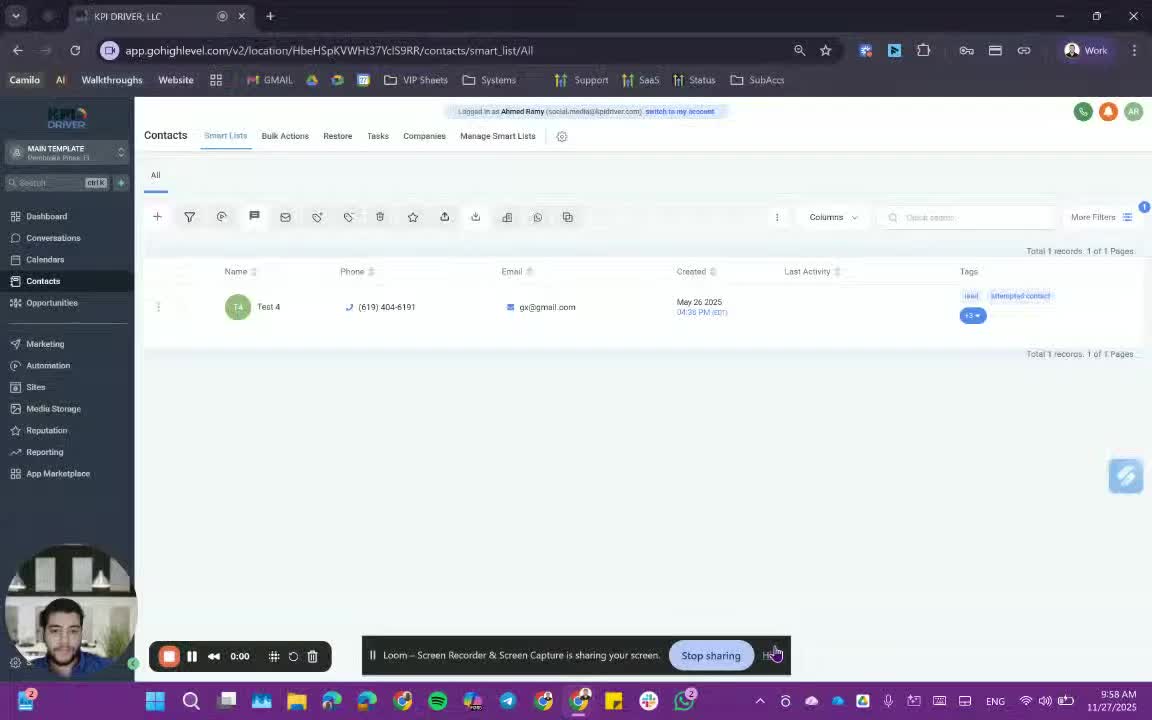The width and height of the screenshot is (1152, 720).
Task: Click the Add to Company building icon
Action: pos(507,217)
